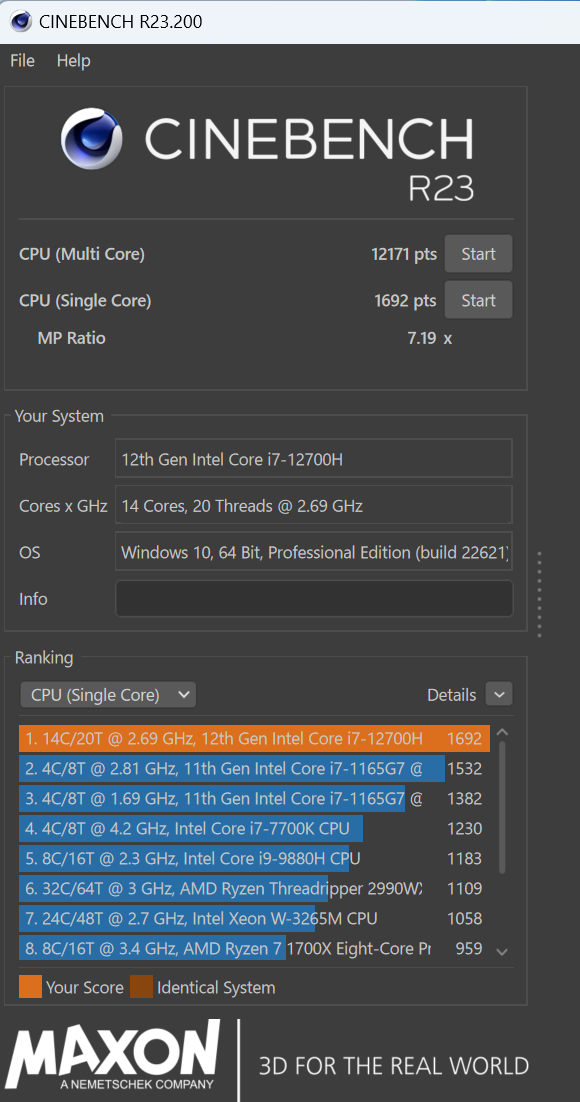Viewport: 580px width, 1102px height.
Task: Select the Xeon W-3265M ranking row
Action: click(x=254, y=919)
